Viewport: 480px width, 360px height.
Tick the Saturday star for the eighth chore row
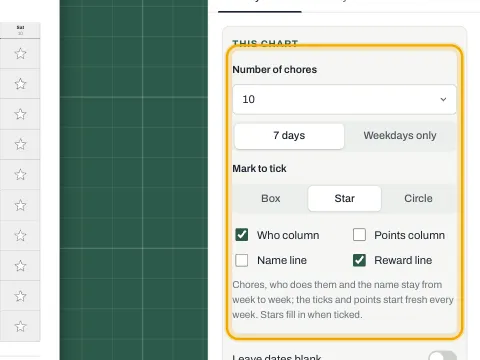click(x=20, y=266)
